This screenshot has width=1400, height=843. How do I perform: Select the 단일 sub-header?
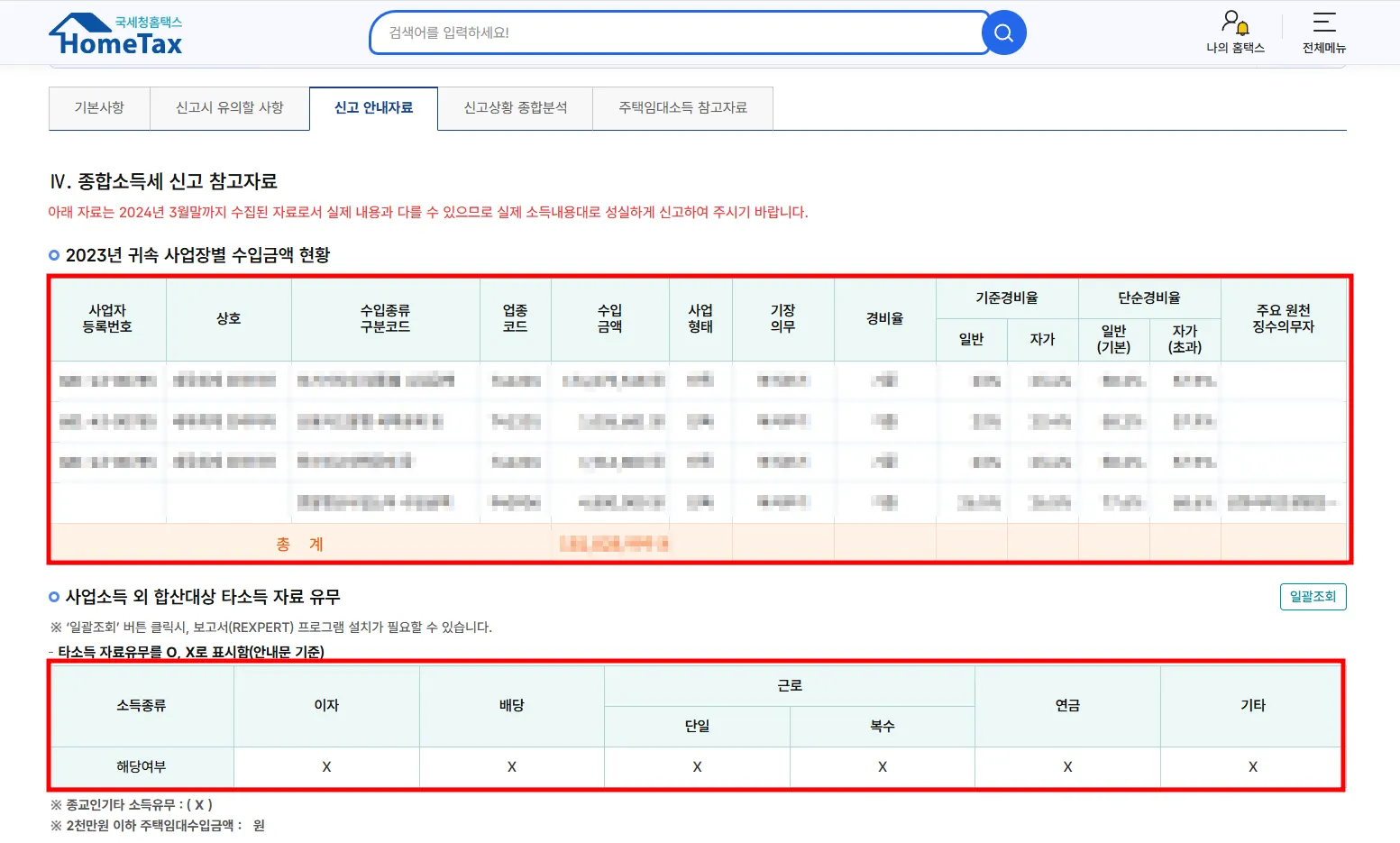pos(697,727)
